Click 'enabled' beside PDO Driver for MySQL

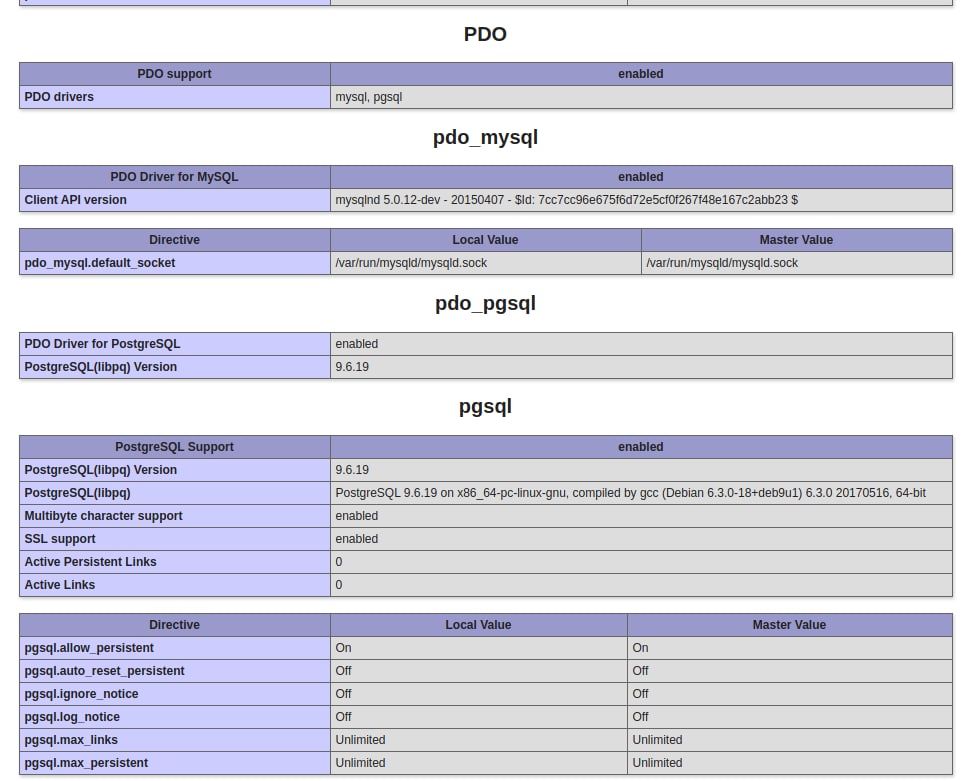[641, 177]
